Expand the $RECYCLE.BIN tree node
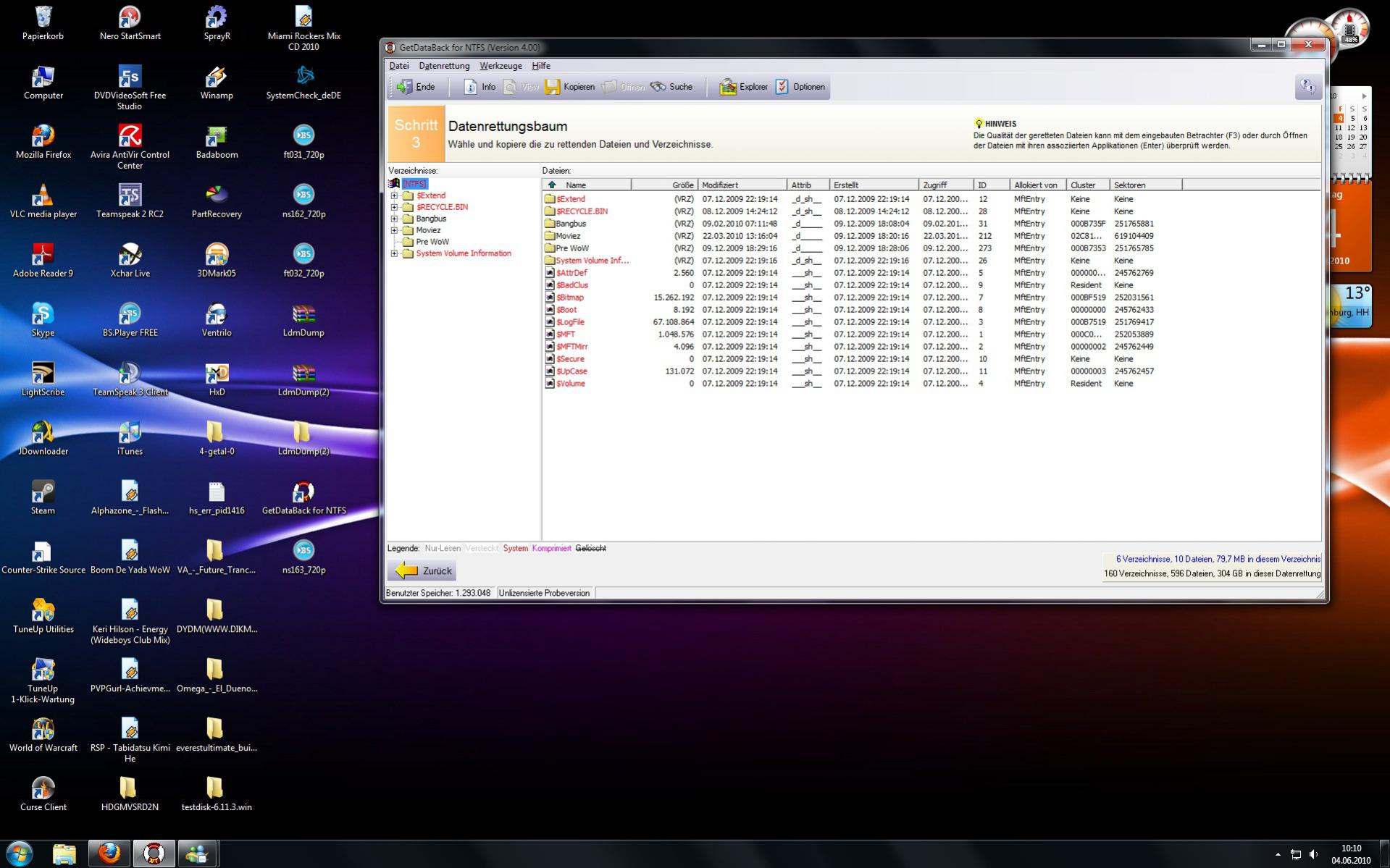This screenshot has width=1390, height=868. 395,207
